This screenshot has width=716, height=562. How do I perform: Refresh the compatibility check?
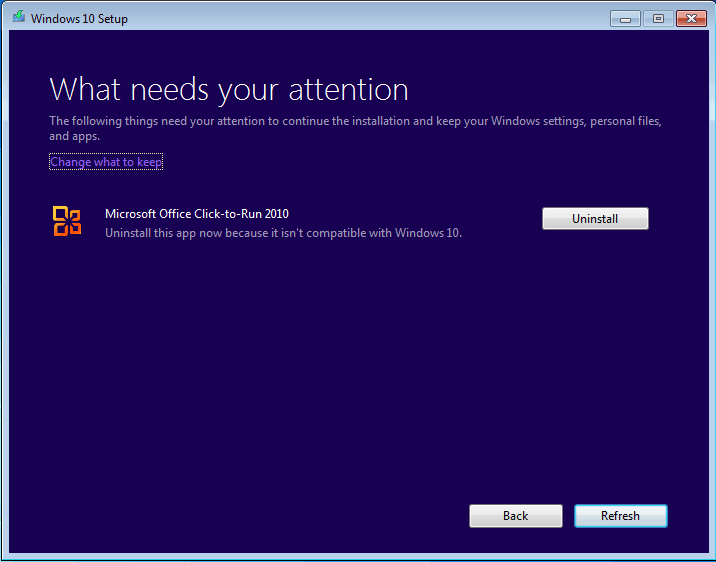click(x=621, y=516)
